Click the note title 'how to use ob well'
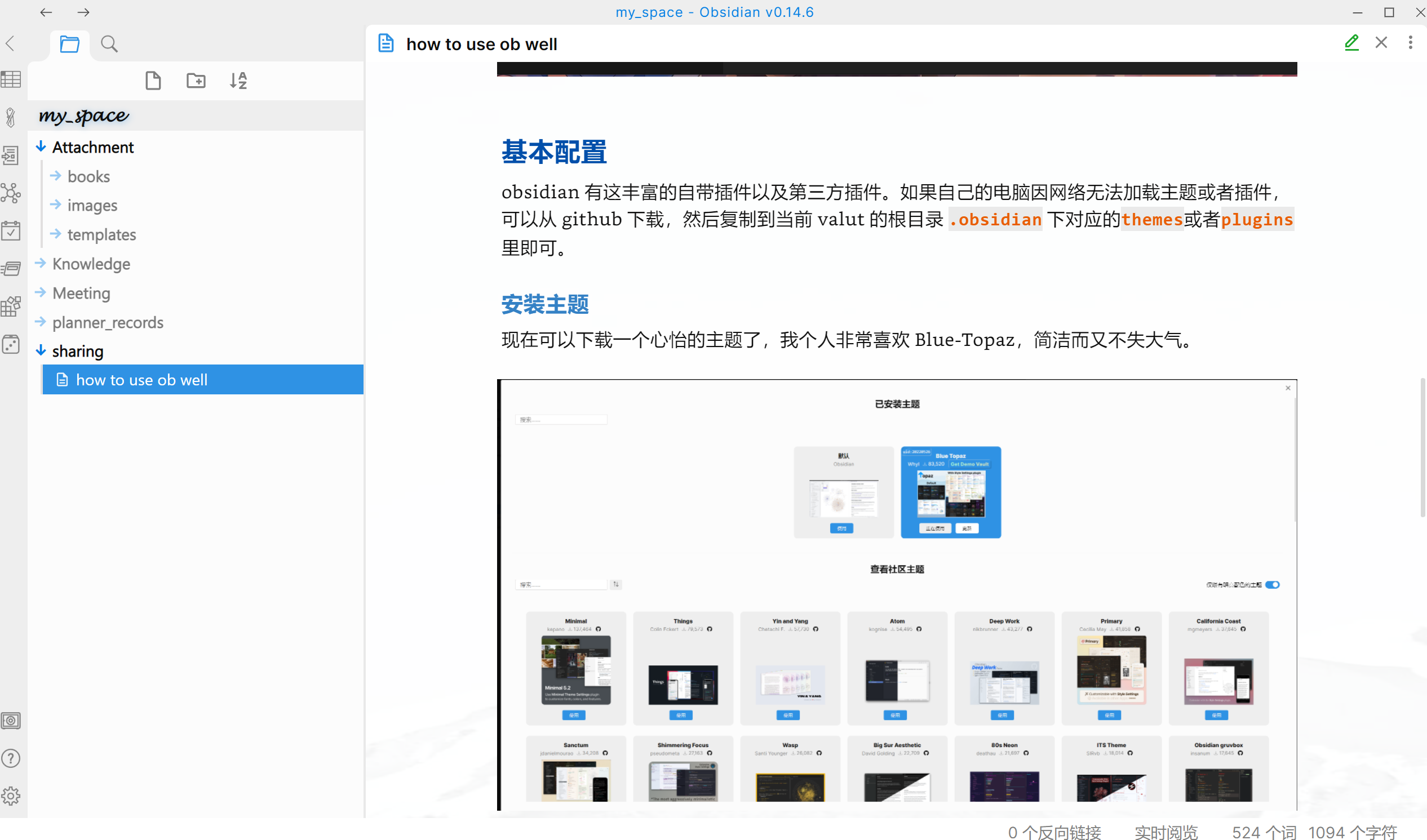 coord(481,44)
